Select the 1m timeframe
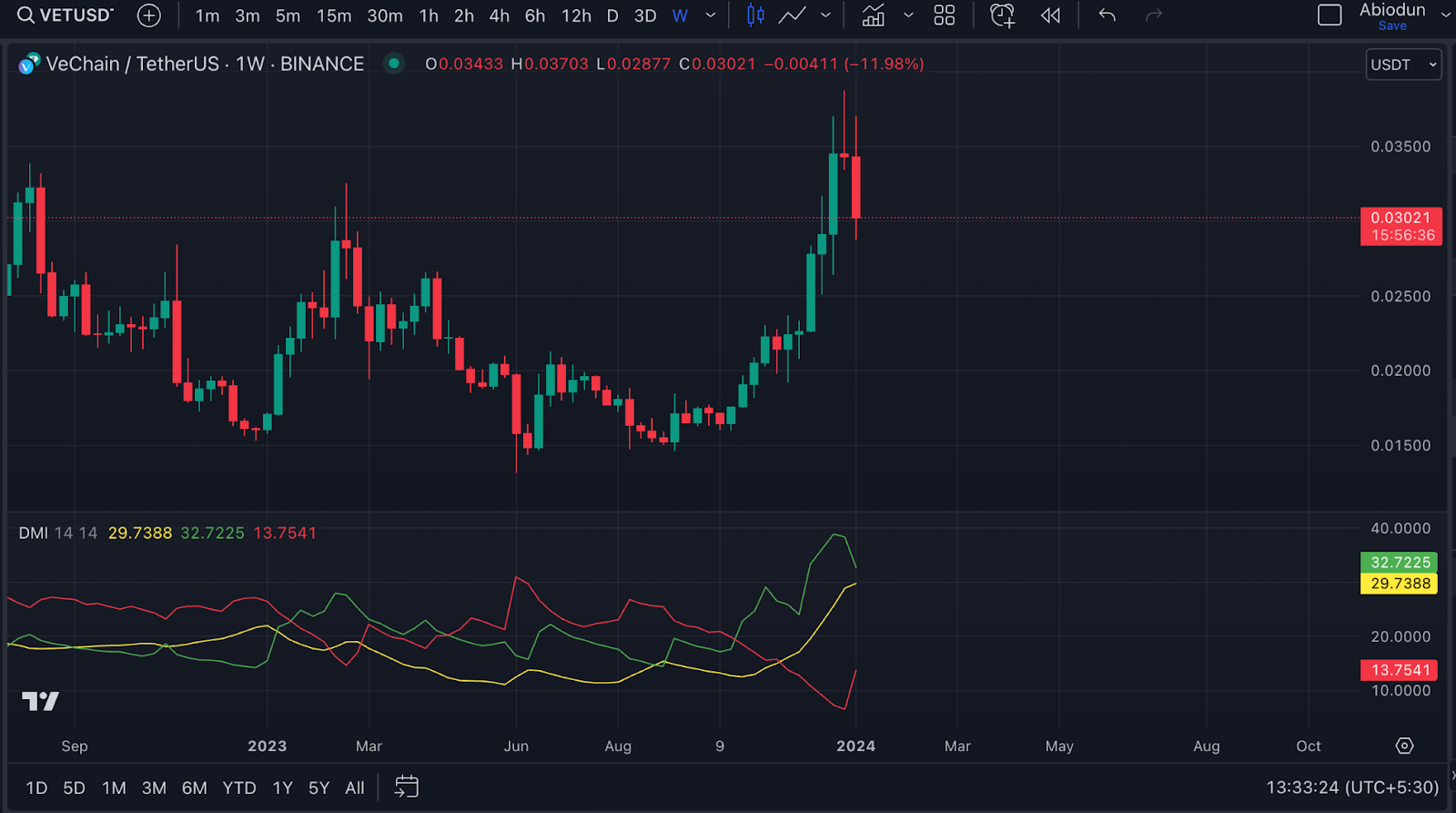 (207, 15)
